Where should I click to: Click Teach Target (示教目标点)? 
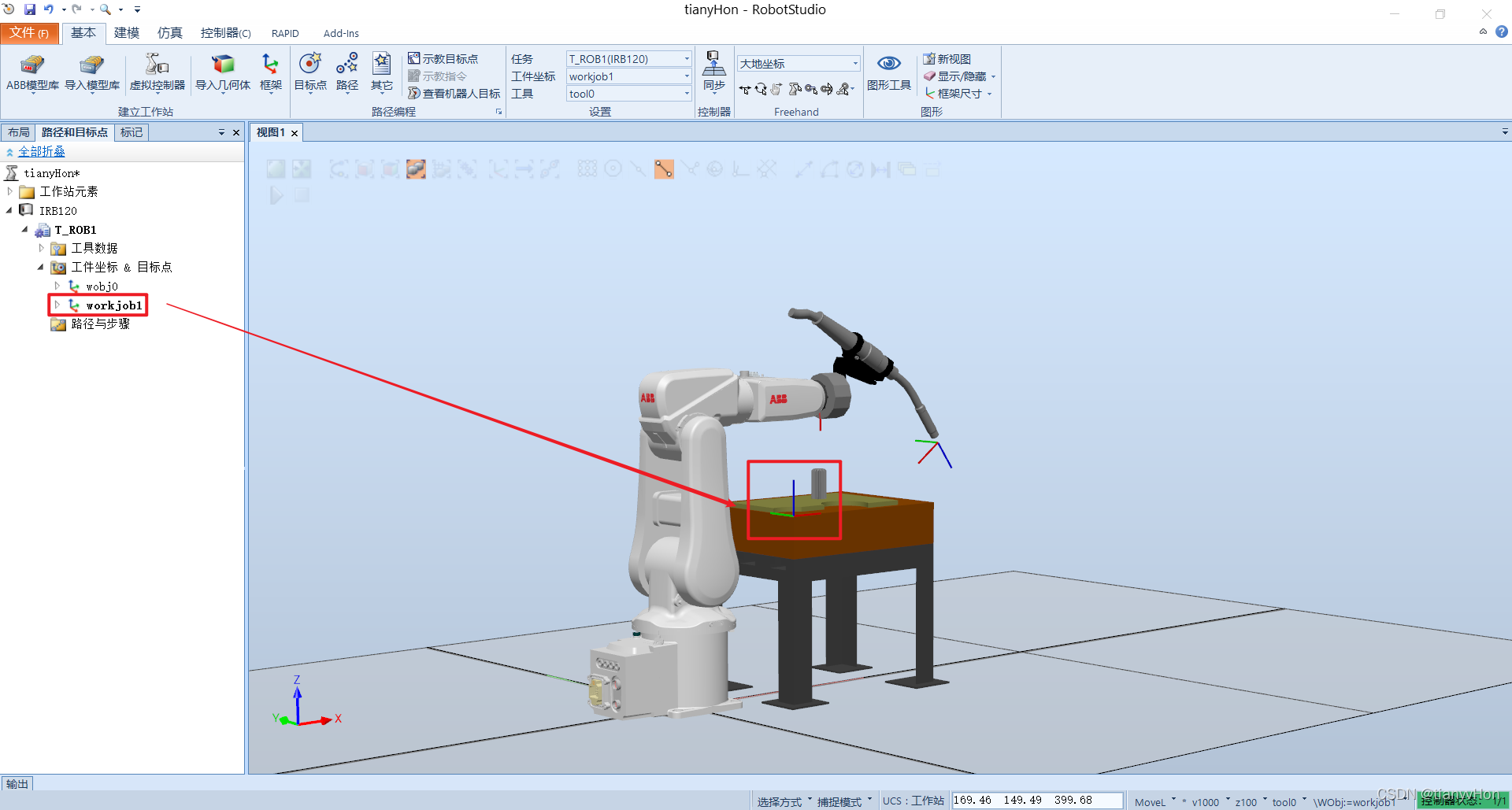click(443, 59)
